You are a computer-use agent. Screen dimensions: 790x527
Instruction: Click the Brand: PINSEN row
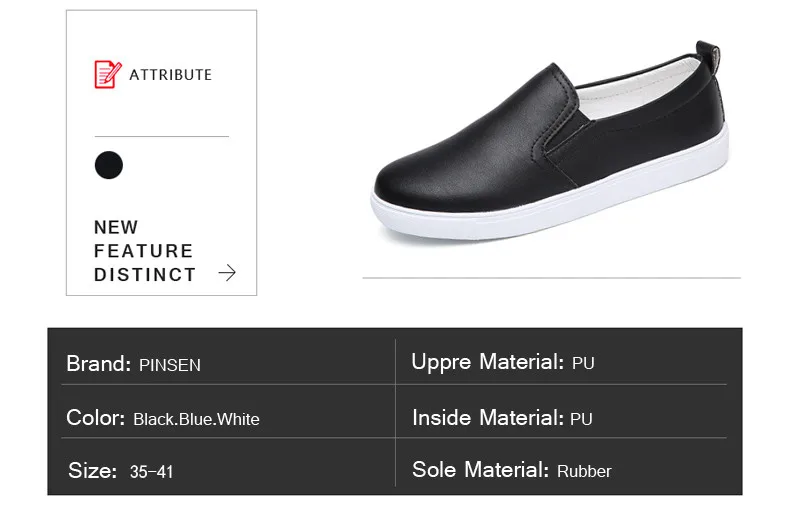[133, 364]
